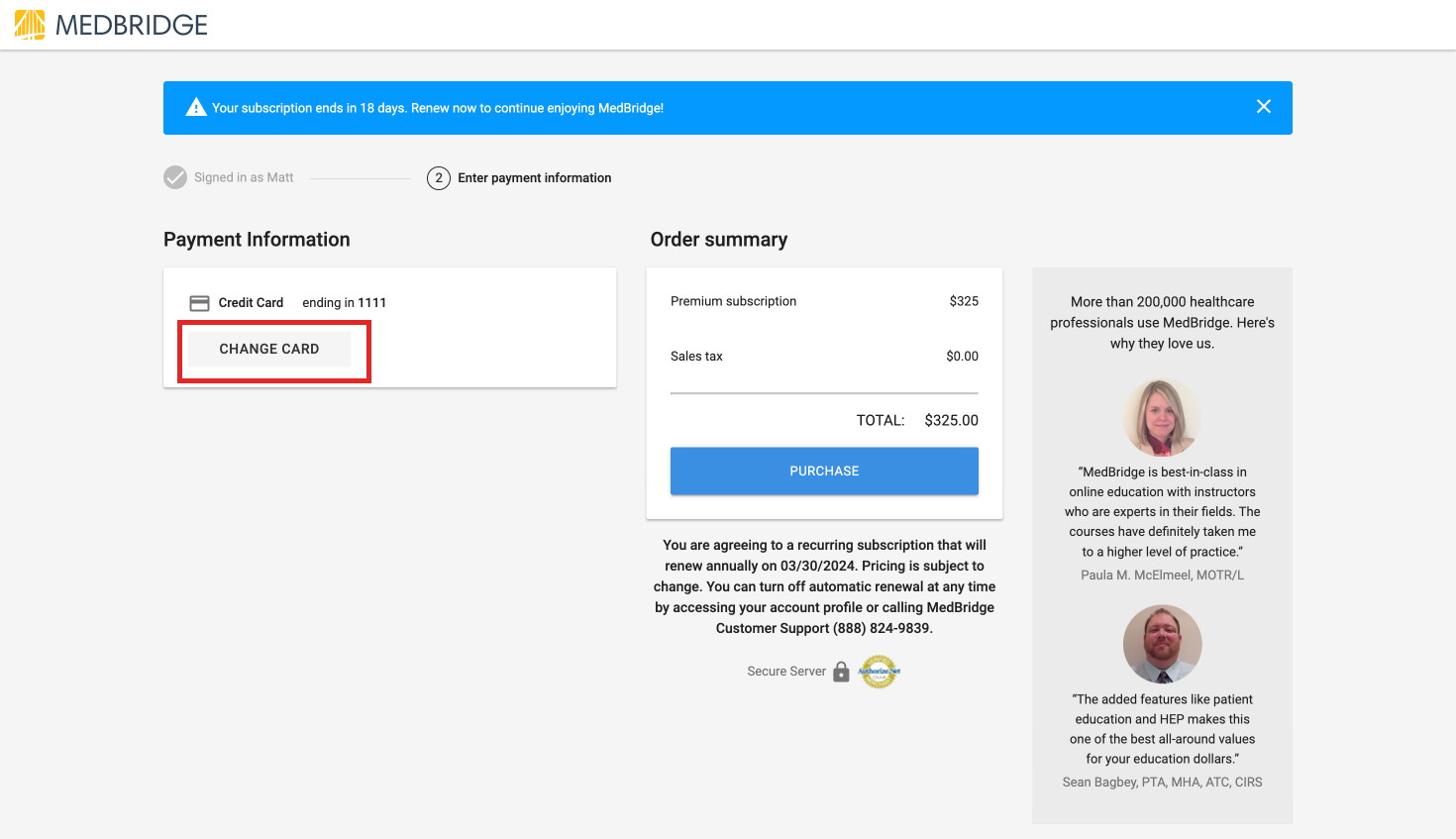Click Paula M. McElmeel's photo
This screenshot has height=839, width=1456.
pyautogui.click(x=1162, y=418)
